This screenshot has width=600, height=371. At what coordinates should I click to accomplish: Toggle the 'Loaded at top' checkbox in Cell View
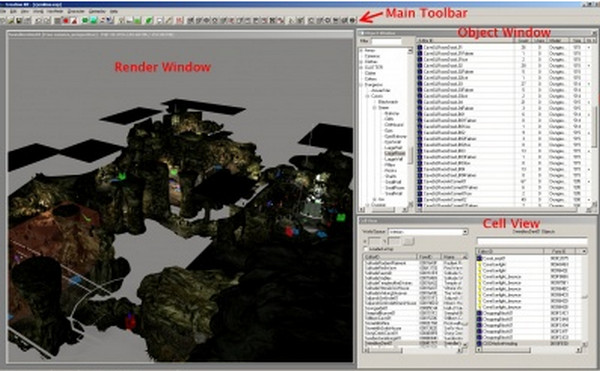click(x=365, y=249)
